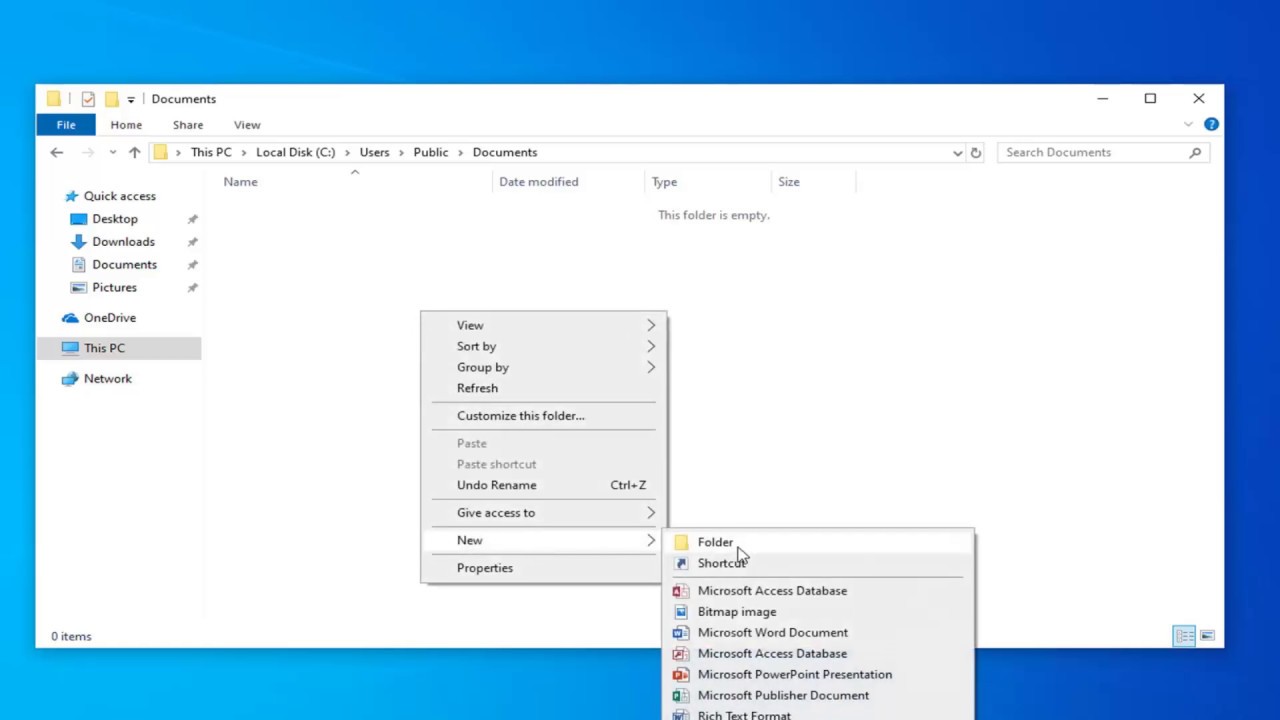Choose Properties in the context menu
This screenshot has width=1280, height=720.
543,568
